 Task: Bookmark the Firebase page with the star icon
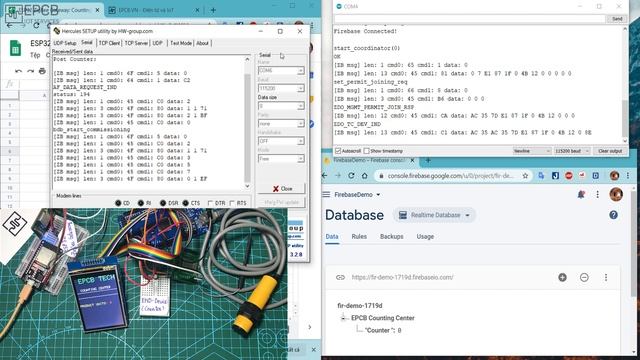click(525, 176)
